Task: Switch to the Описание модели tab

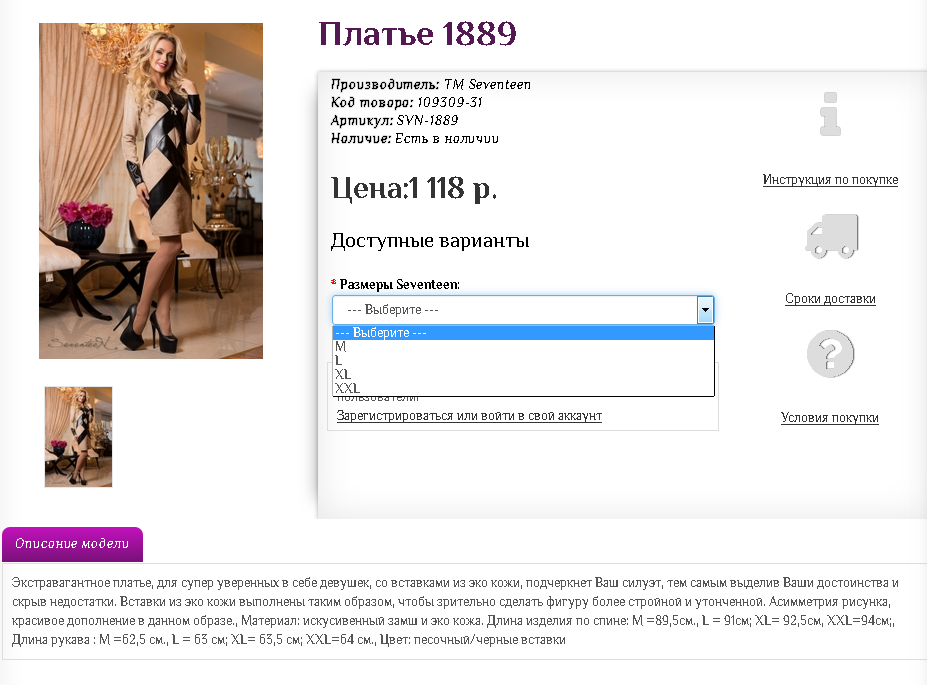Action: coord(72,544)
